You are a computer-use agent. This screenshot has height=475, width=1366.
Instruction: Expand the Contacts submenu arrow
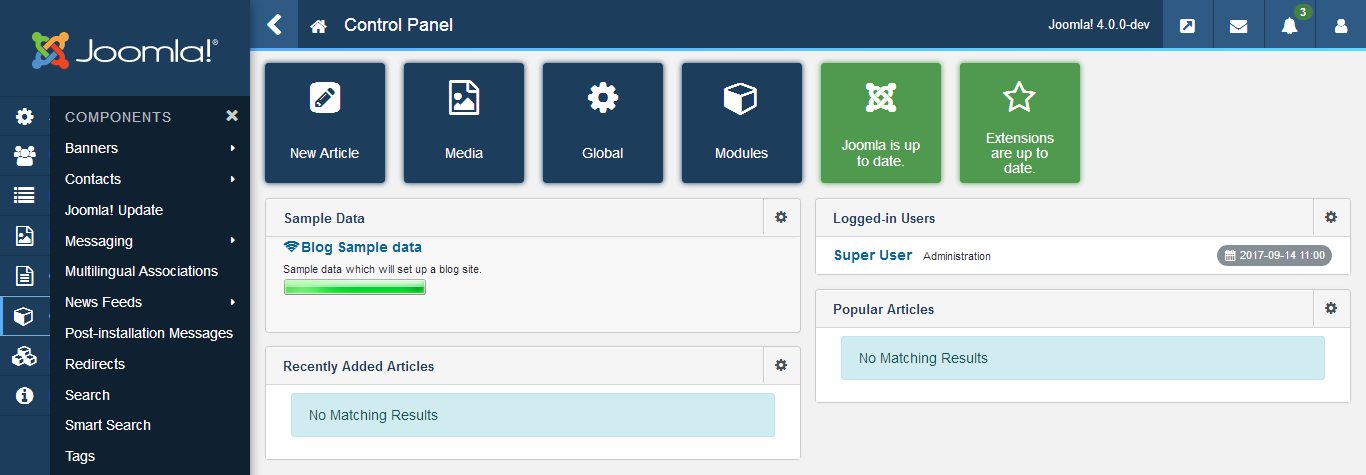232,179
